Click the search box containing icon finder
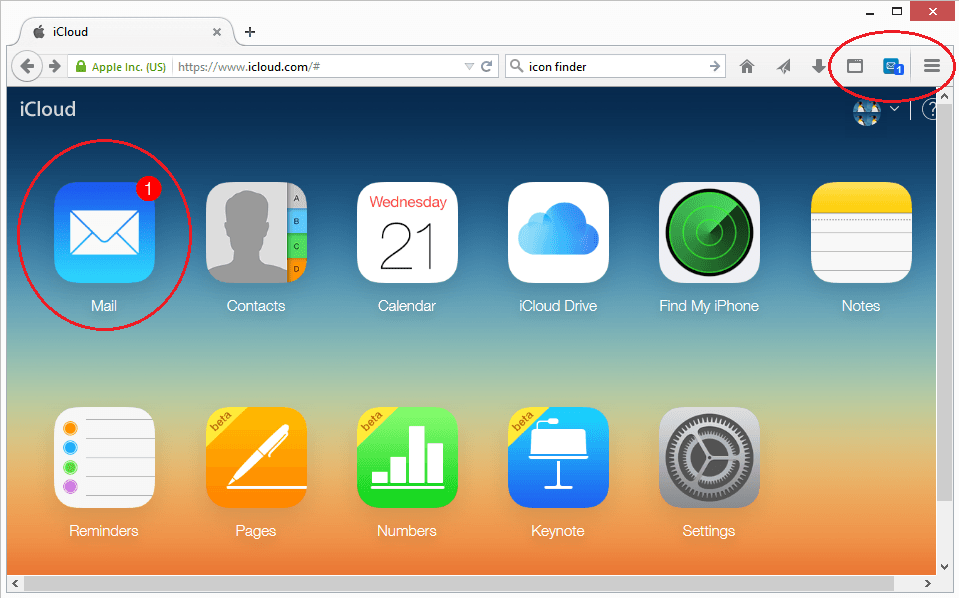The image size is (959, 598). click(x=616, y=66)
